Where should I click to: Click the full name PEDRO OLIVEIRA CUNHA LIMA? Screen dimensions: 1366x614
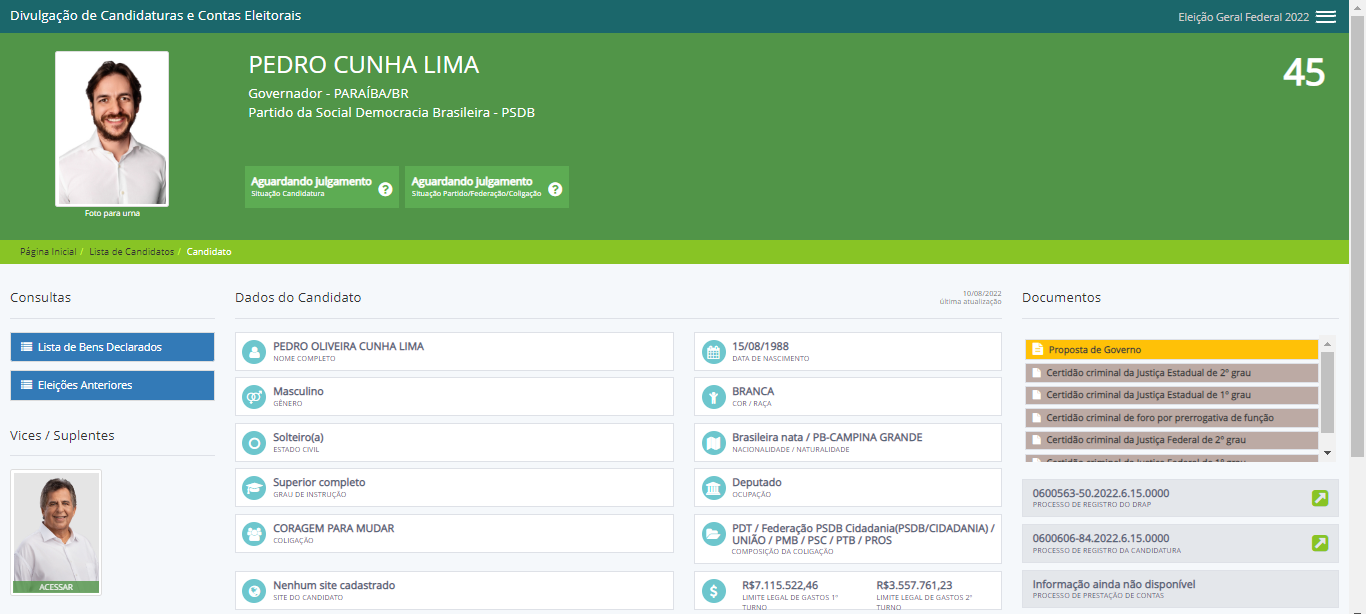point(348,346)
